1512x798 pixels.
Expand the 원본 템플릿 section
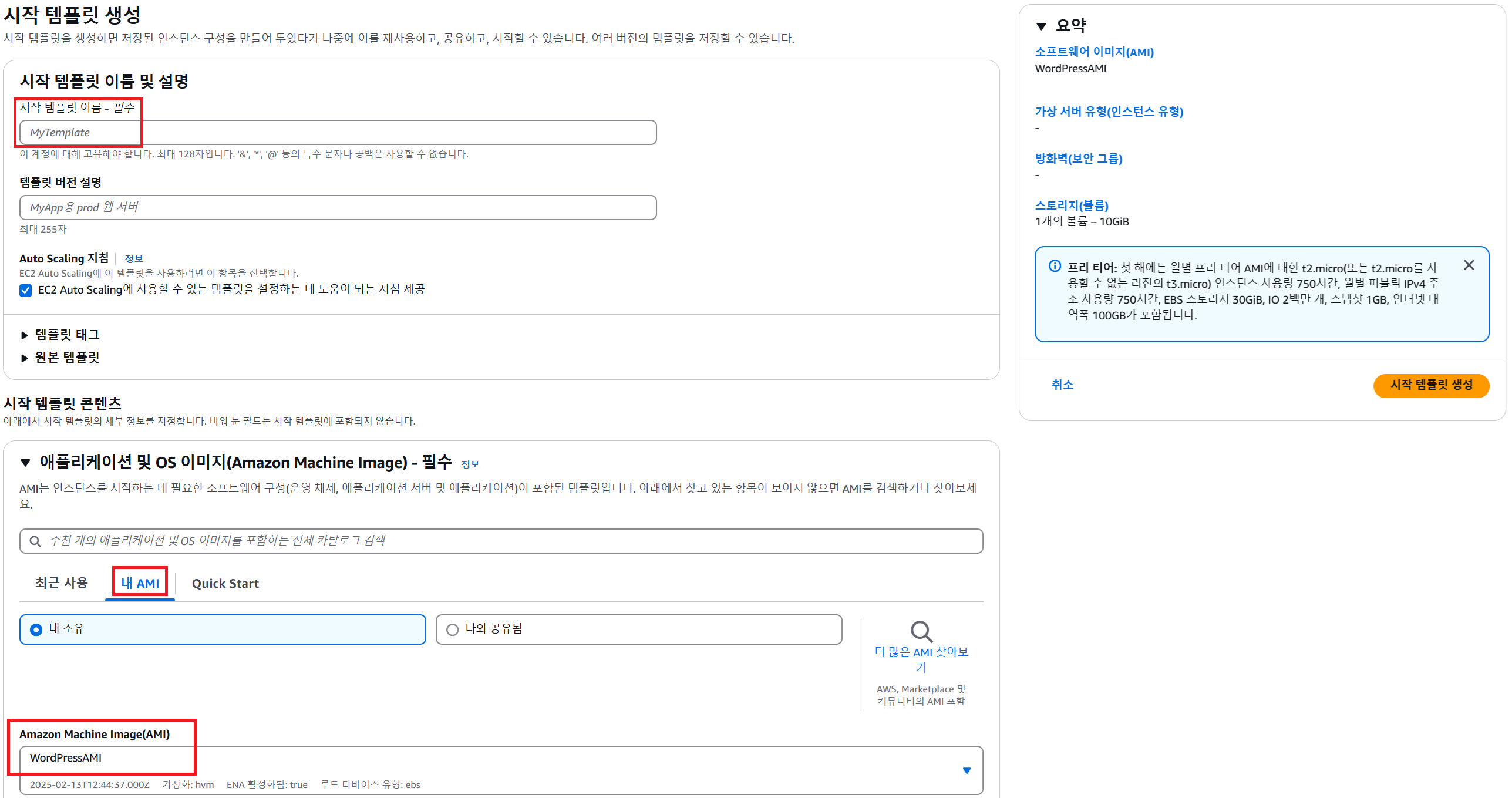point(25,358)
